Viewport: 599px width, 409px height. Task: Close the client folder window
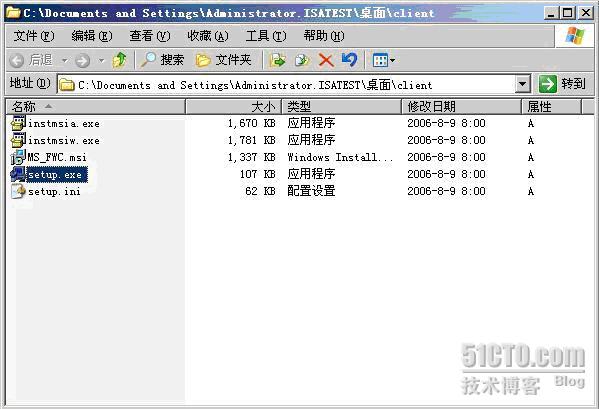coord(585,13)
